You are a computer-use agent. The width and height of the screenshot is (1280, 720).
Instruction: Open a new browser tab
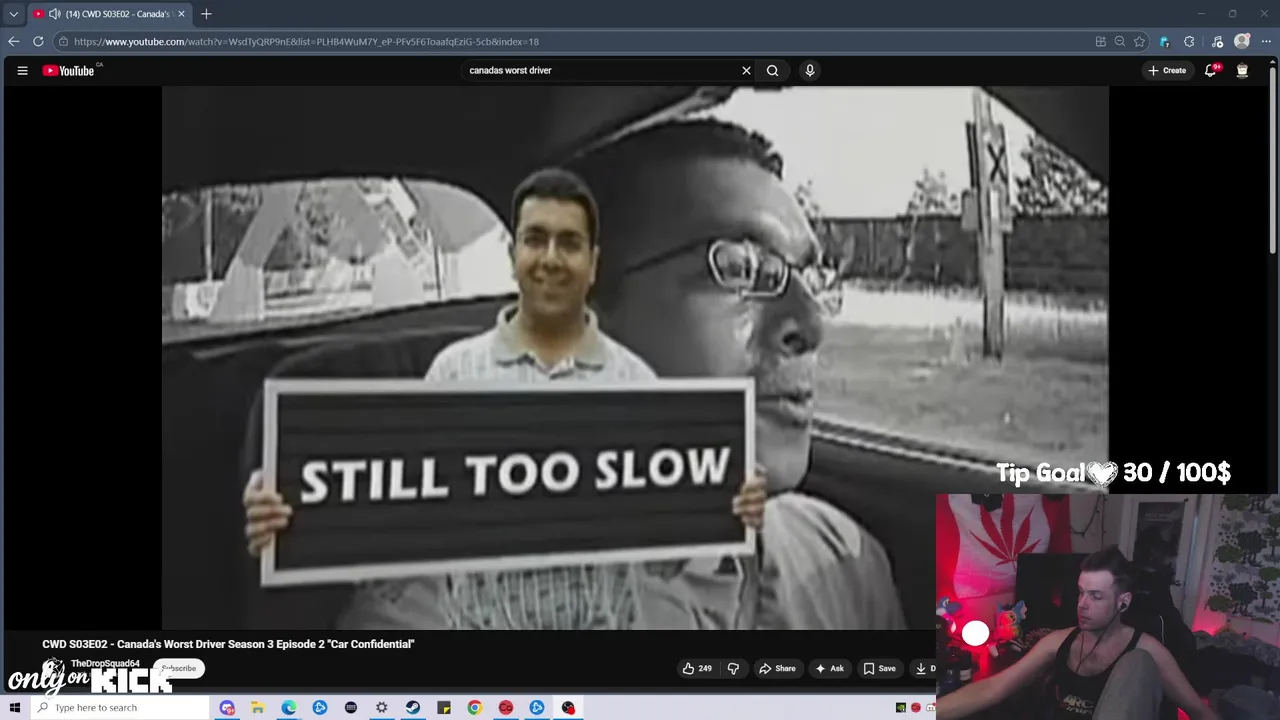206,14
